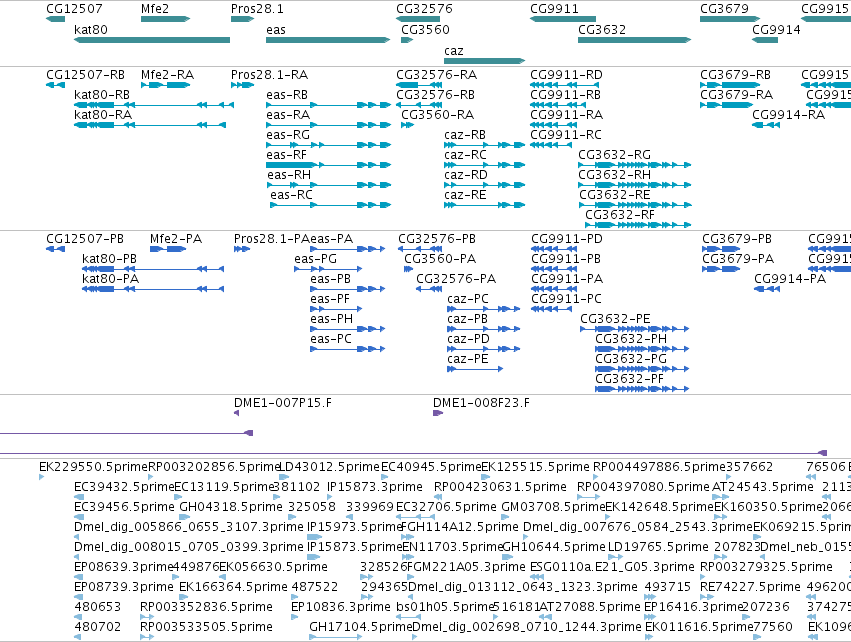Select the CG3632-PE protein label

pyautogui.click(x=615, y=319)
